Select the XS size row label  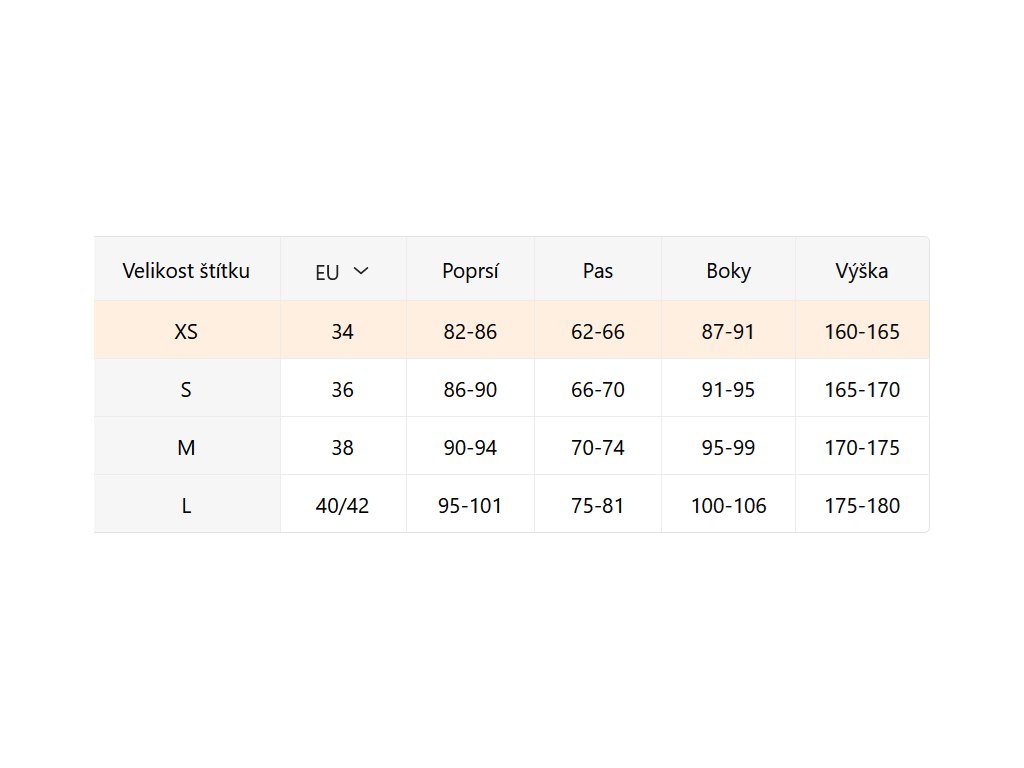click(186, 332)
